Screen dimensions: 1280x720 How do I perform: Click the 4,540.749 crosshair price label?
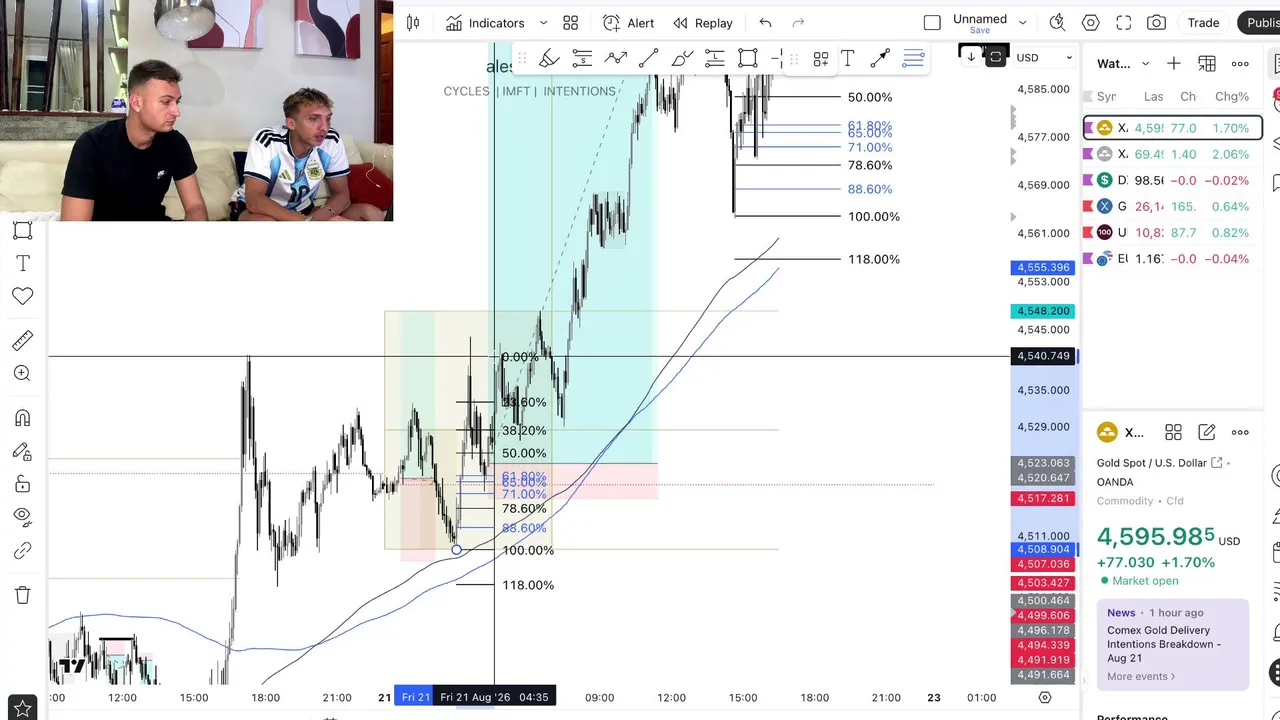[1043, 356]
